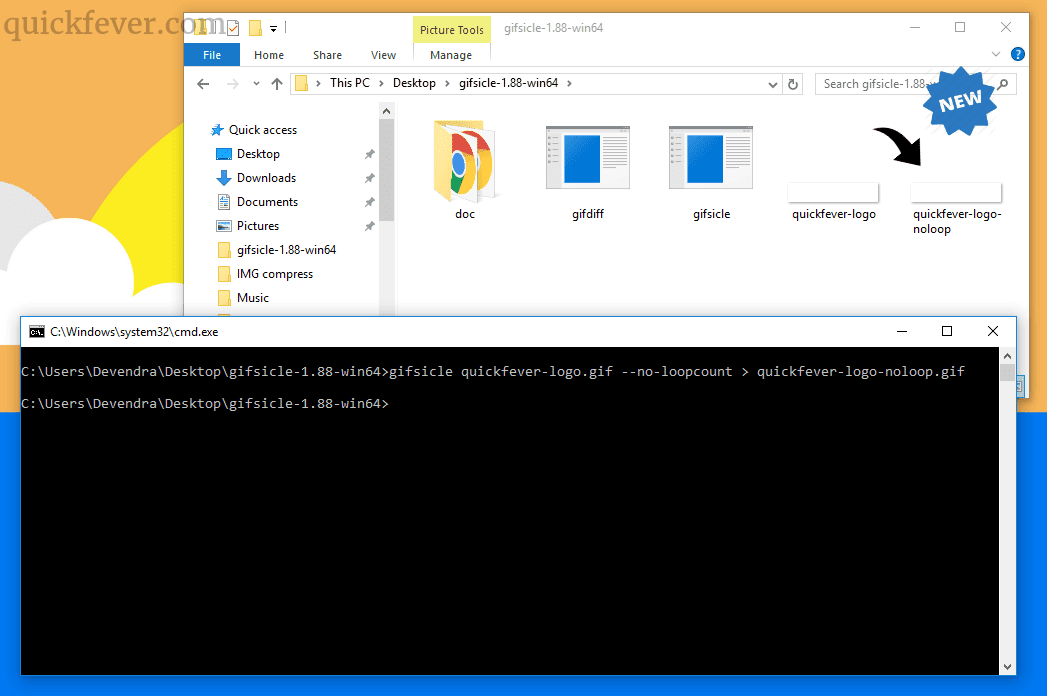Maximize the cmd.exe window
The width and height of the screenshot is (1047, 696).
coord(947,331)
